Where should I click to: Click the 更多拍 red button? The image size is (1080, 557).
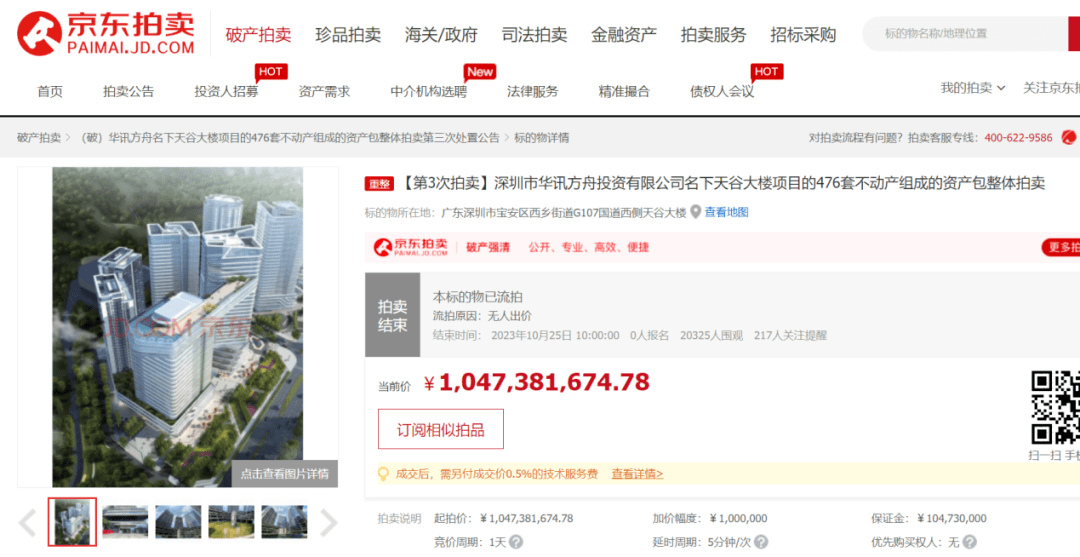pyautogui.click(x=1061, y=247)
